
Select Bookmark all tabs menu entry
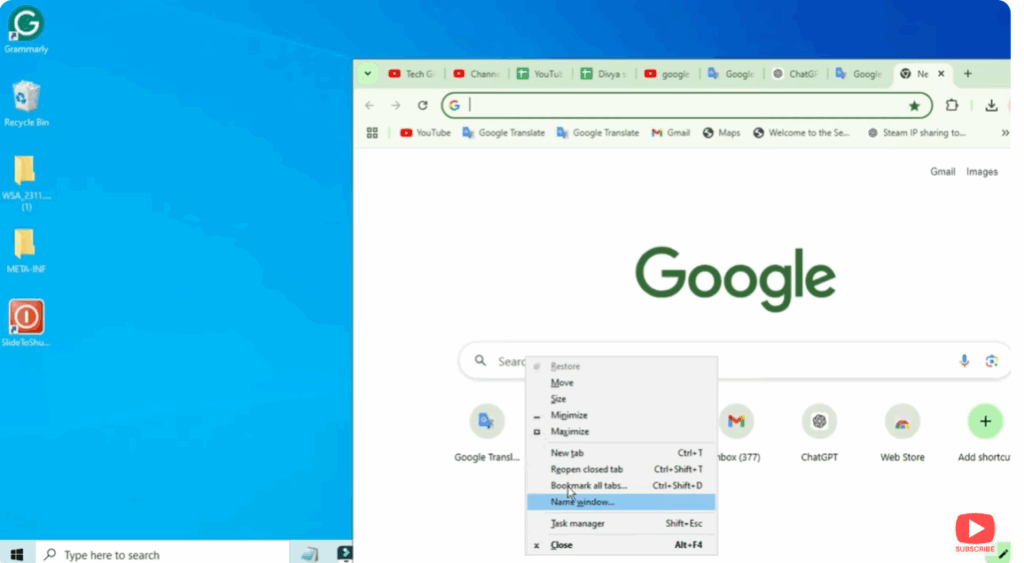(x=620, y=485)
